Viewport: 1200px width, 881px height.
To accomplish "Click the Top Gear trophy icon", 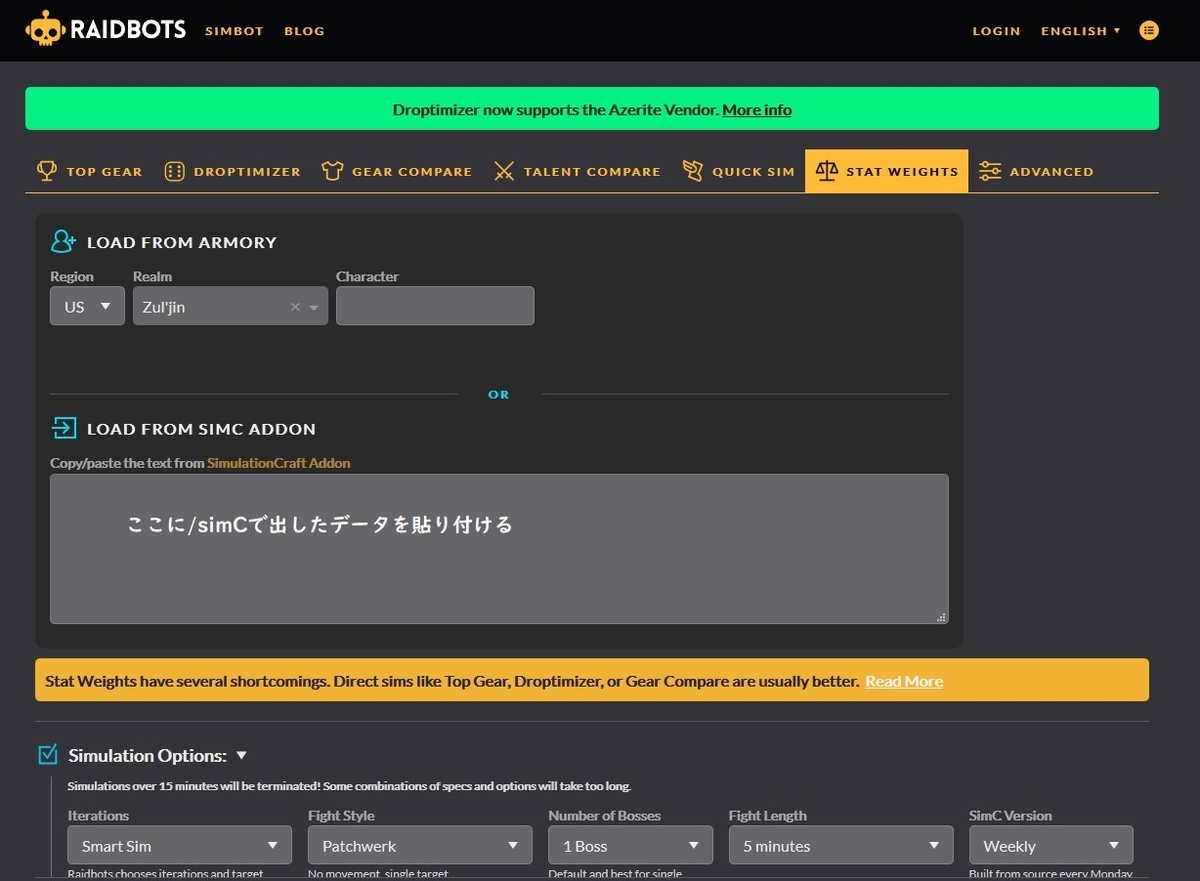I will pyautogui.click(x=47, y=171).
